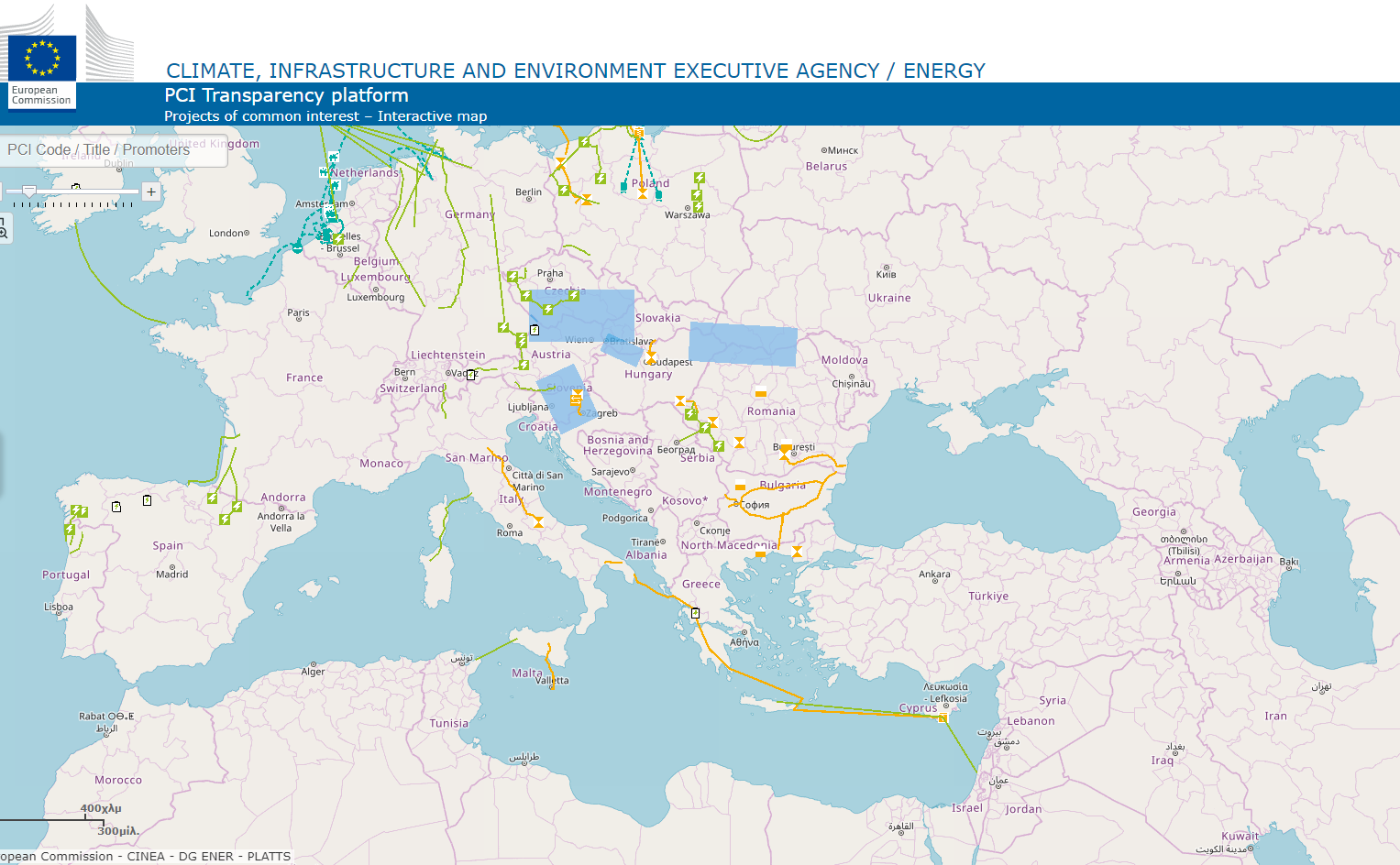
Task: Open the orange gas marker at Budapest
Action: (x=650, y=358)
